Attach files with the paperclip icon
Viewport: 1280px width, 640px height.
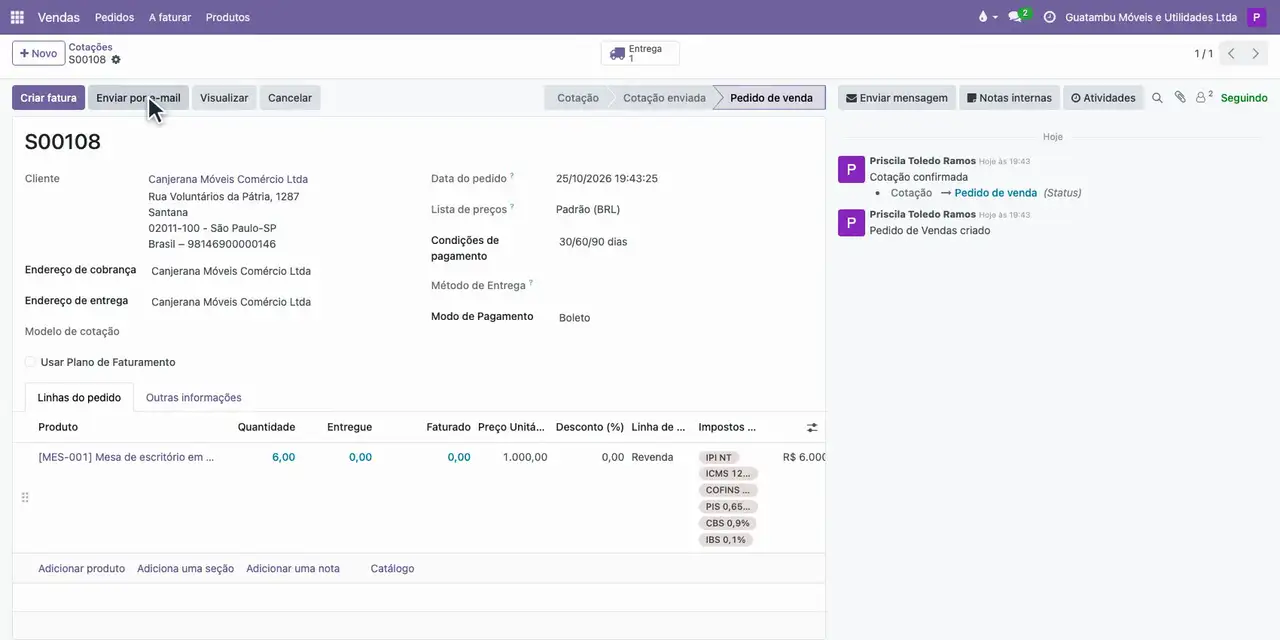pyautogui.click(x=1180, y=97)
